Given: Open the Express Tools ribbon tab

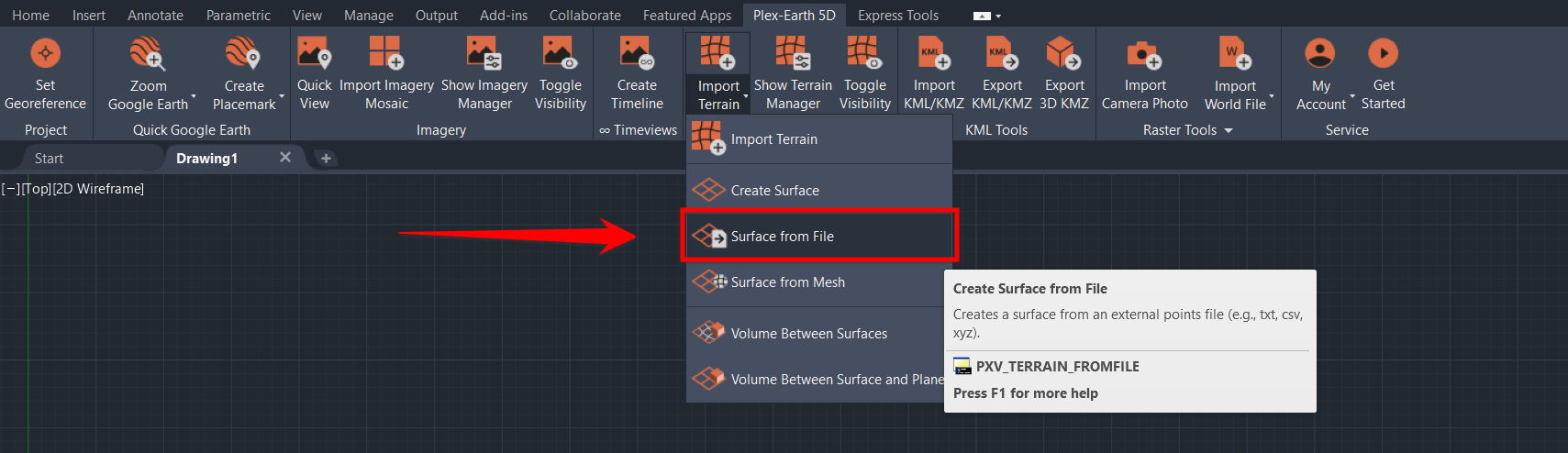Looking at the screenshot, I should (898, 15).
